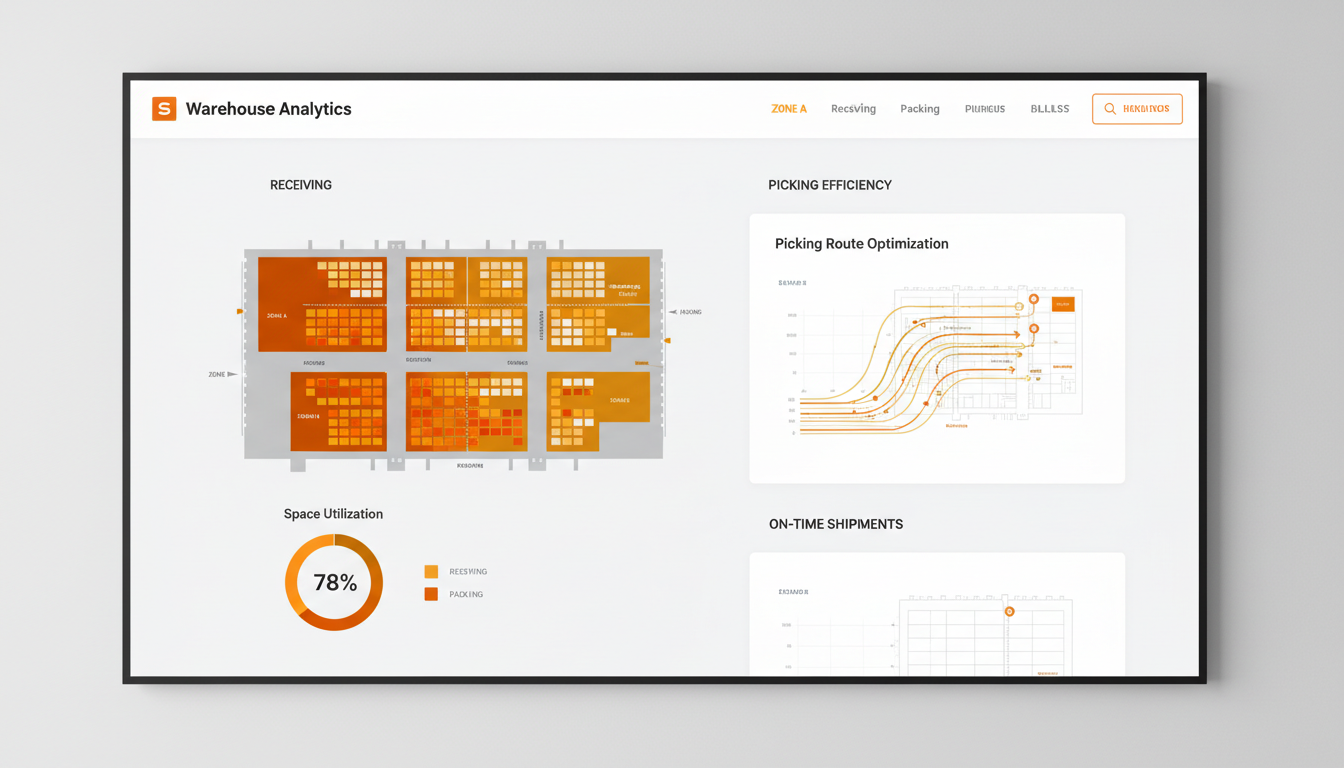This screenshot has height=768, width=1344.
Task: Toggle the Packing legend entry
Action: (x=455, y=593)
